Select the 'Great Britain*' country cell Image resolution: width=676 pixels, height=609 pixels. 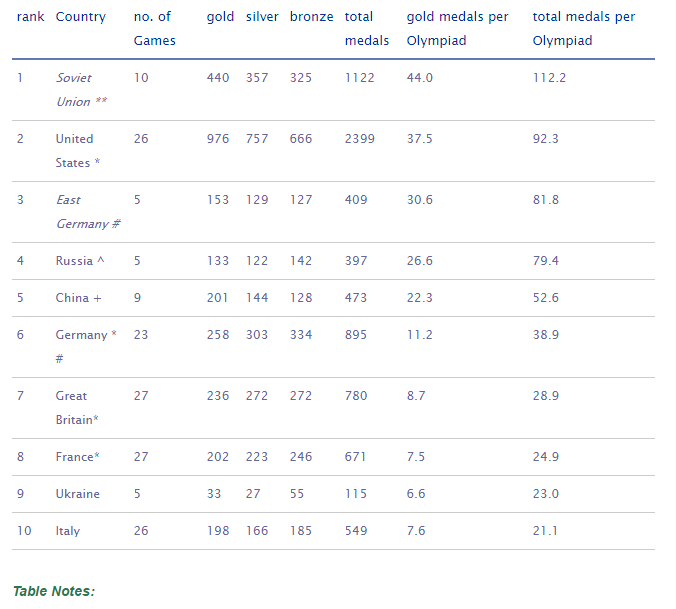(77, 408)
